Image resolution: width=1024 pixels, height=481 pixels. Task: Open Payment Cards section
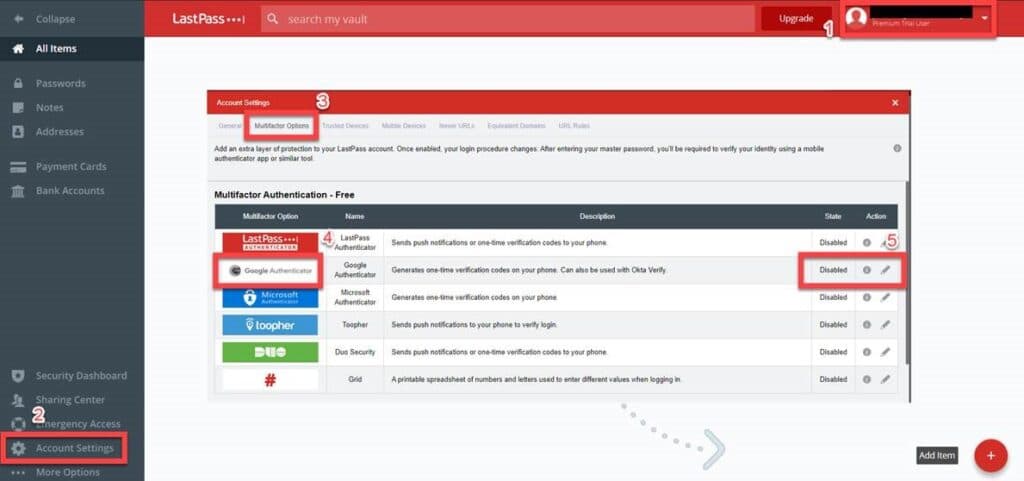(x=72, y=166)
